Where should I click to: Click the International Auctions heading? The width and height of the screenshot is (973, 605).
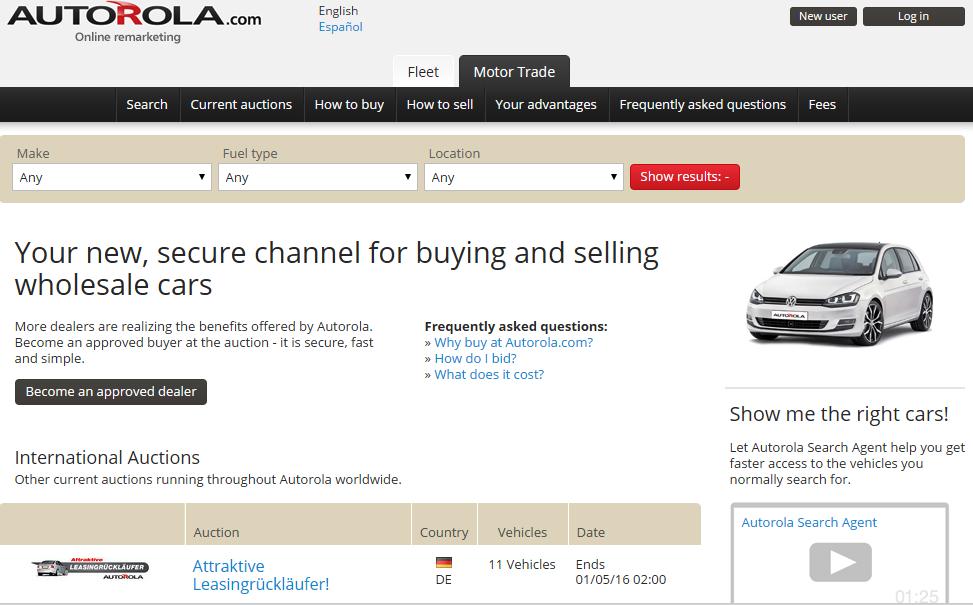pyautogui.click(x=107, y=458)
